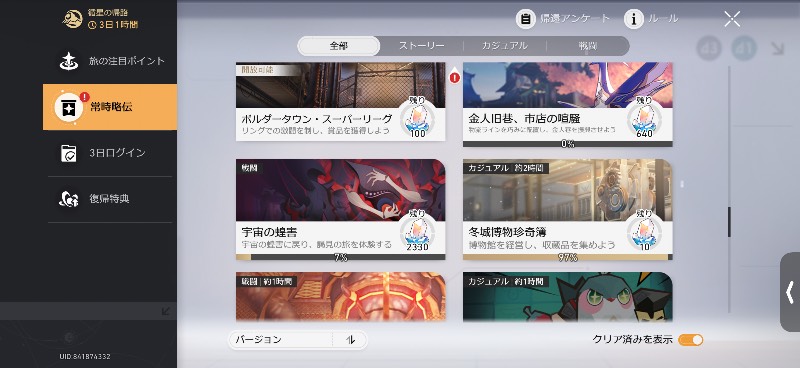Click the 97% progress bar under 冬城博物珍奇簿

[567, 257]
